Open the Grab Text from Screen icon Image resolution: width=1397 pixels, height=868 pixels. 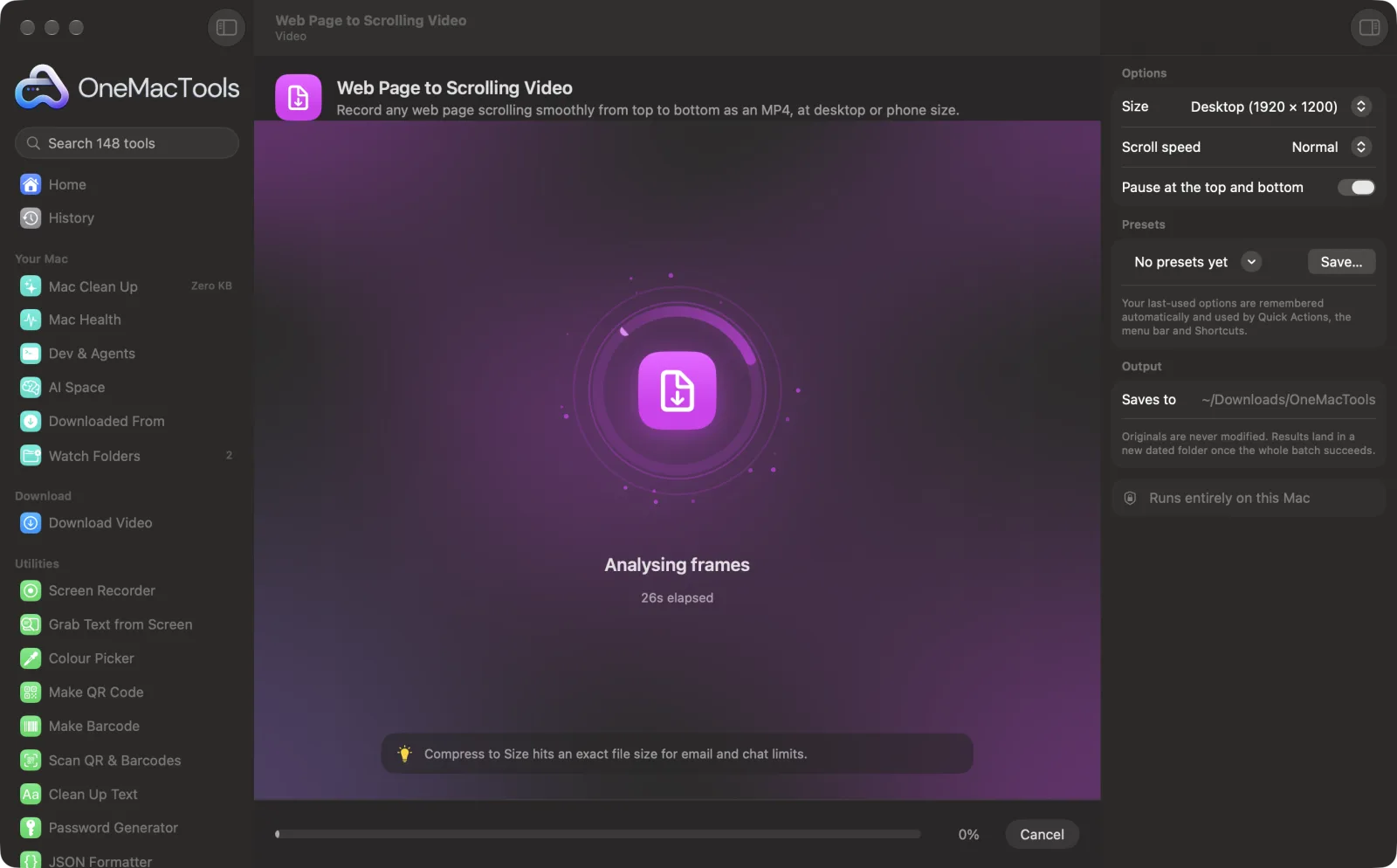31,624
